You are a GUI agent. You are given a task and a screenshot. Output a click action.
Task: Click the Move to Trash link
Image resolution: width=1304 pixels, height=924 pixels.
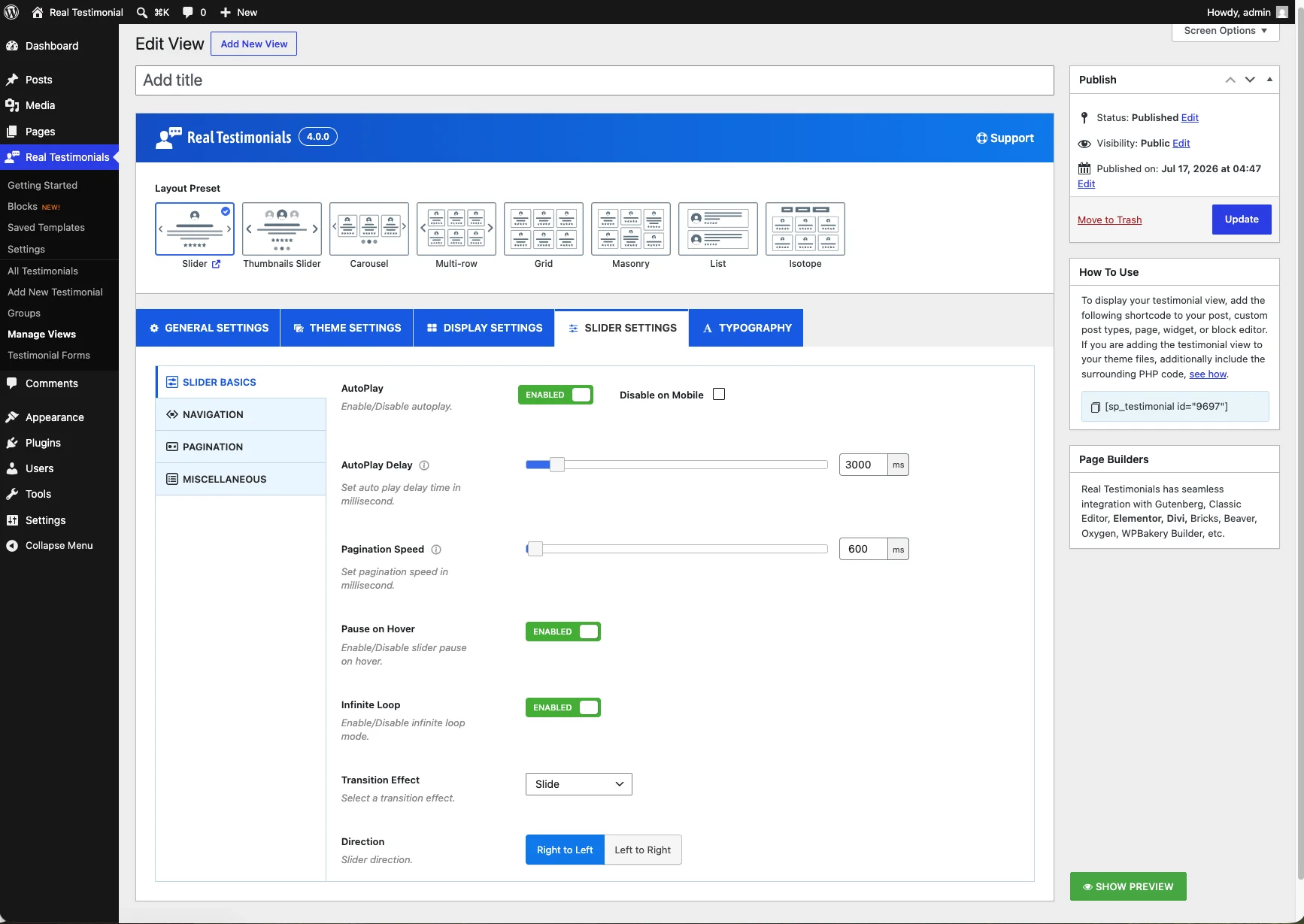tap(1109, 220)
